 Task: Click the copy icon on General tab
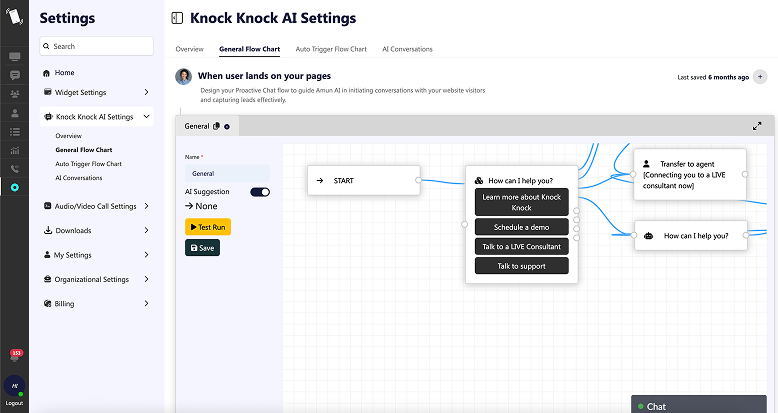pyautogui.click(x=217, y=126)
